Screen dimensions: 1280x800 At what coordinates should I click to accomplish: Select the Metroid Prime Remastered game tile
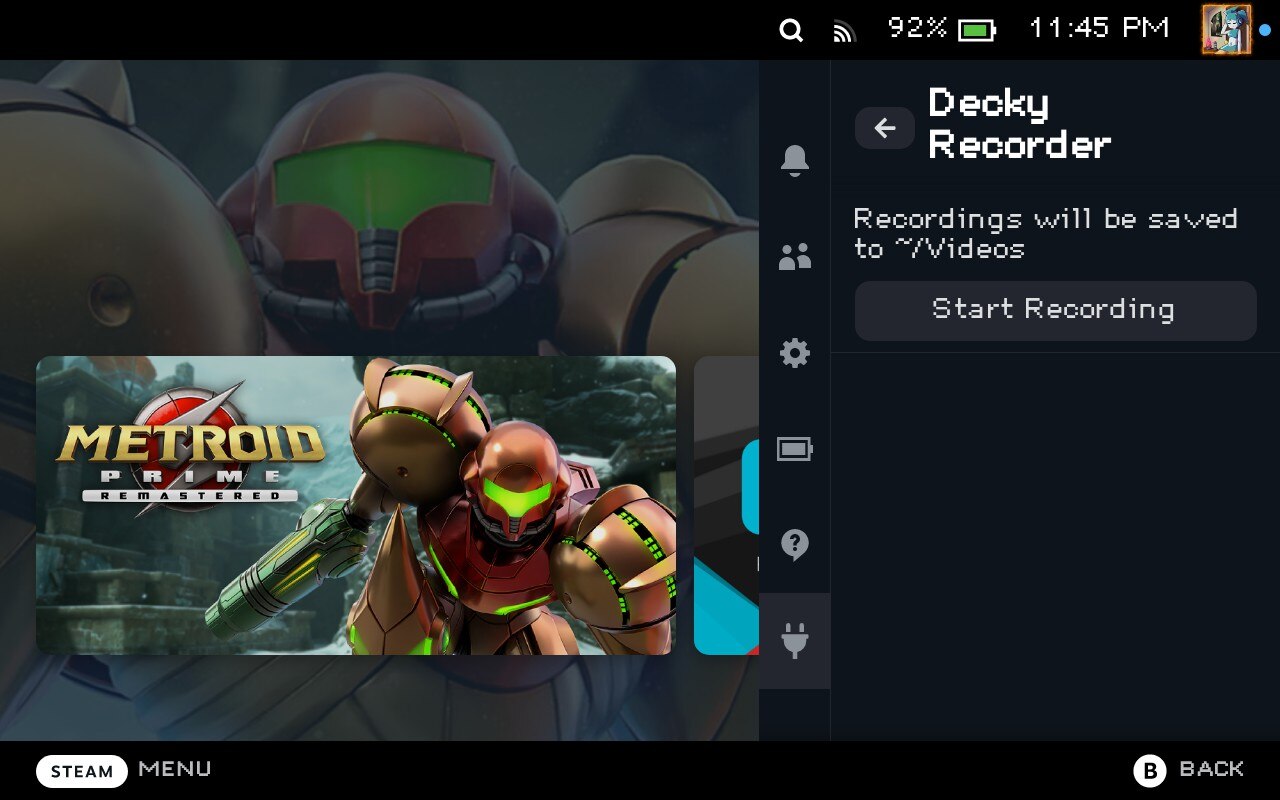tap(356, 506)
